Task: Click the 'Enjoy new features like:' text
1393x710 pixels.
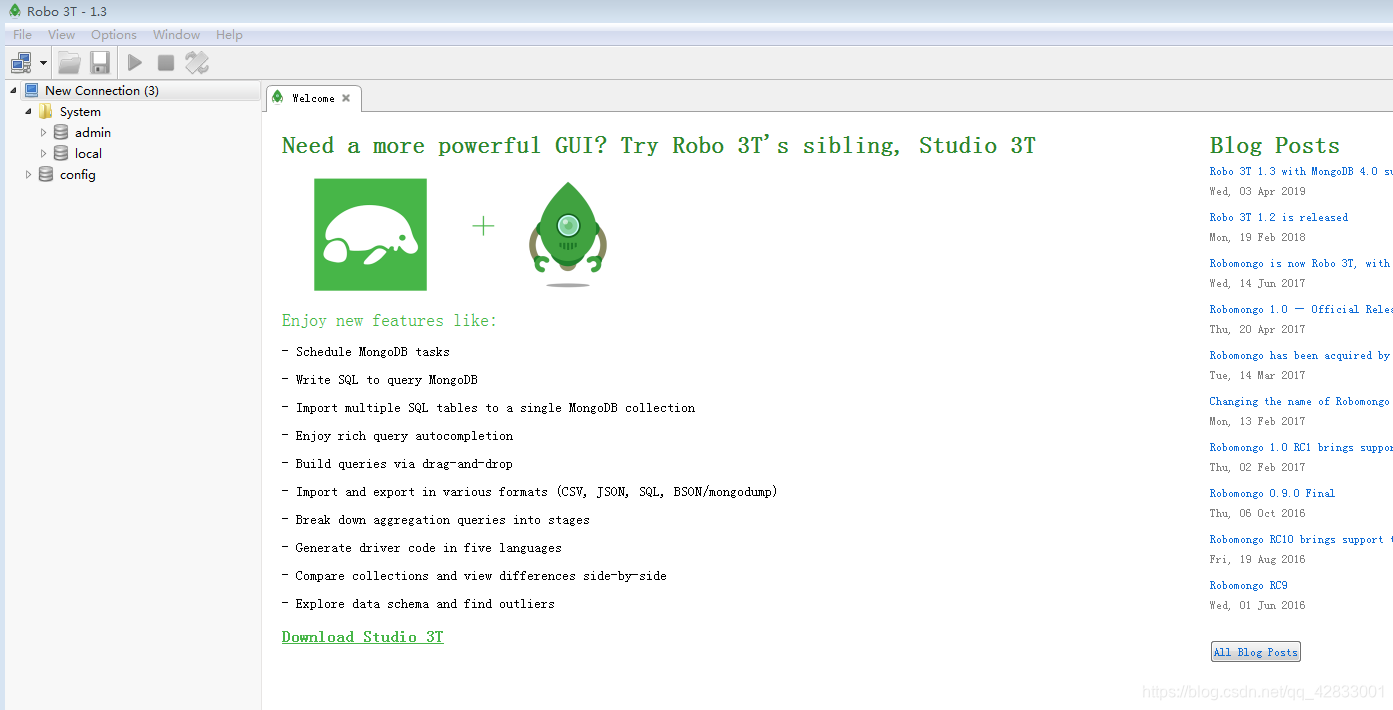Action: 389,321
